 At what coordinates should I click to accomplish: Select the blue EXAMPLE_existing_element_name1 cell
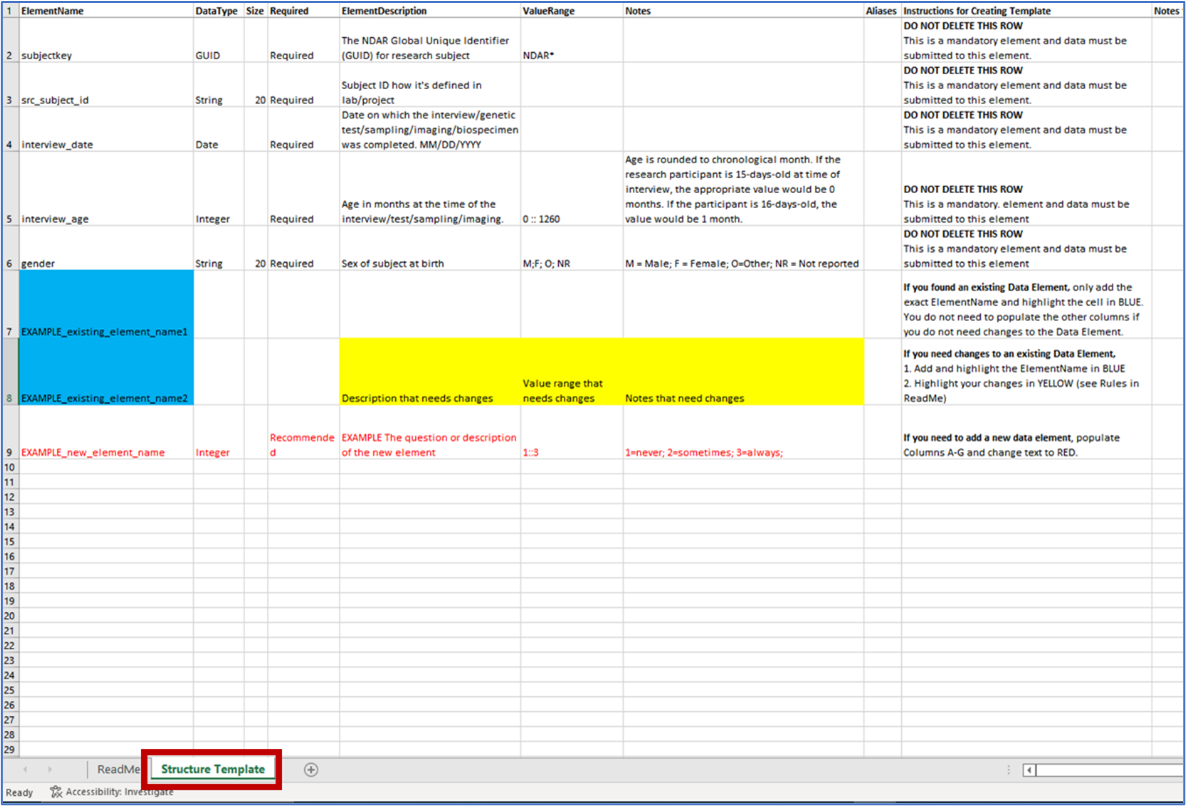point(105,304)
